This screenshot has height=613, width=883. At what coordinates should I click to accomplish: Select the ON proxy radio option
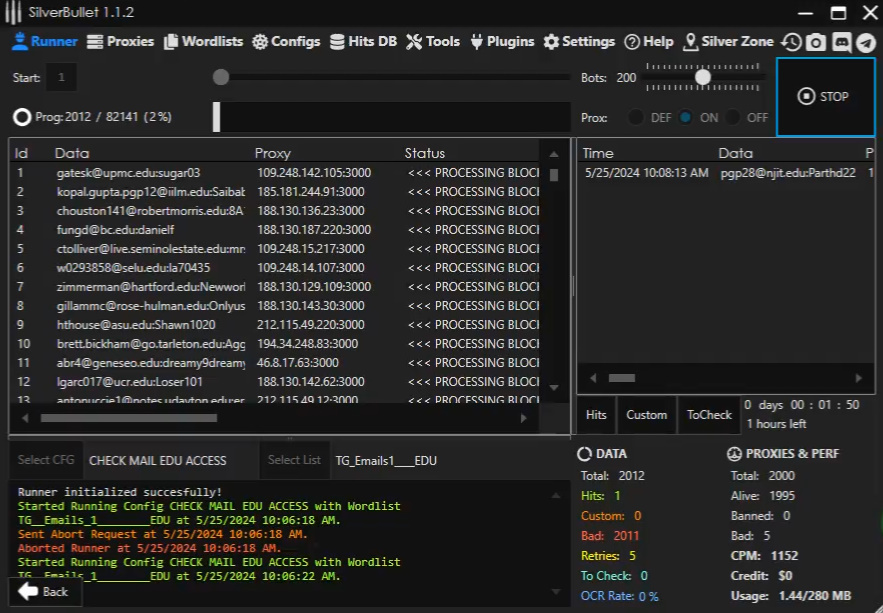pos(685,117)
